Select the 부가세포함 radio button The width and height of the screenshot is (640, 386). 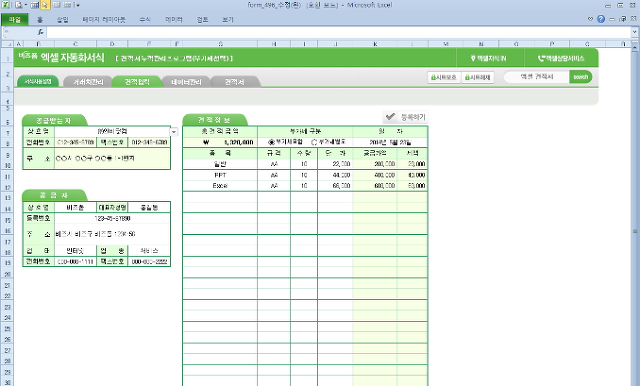tap(271, 142)
